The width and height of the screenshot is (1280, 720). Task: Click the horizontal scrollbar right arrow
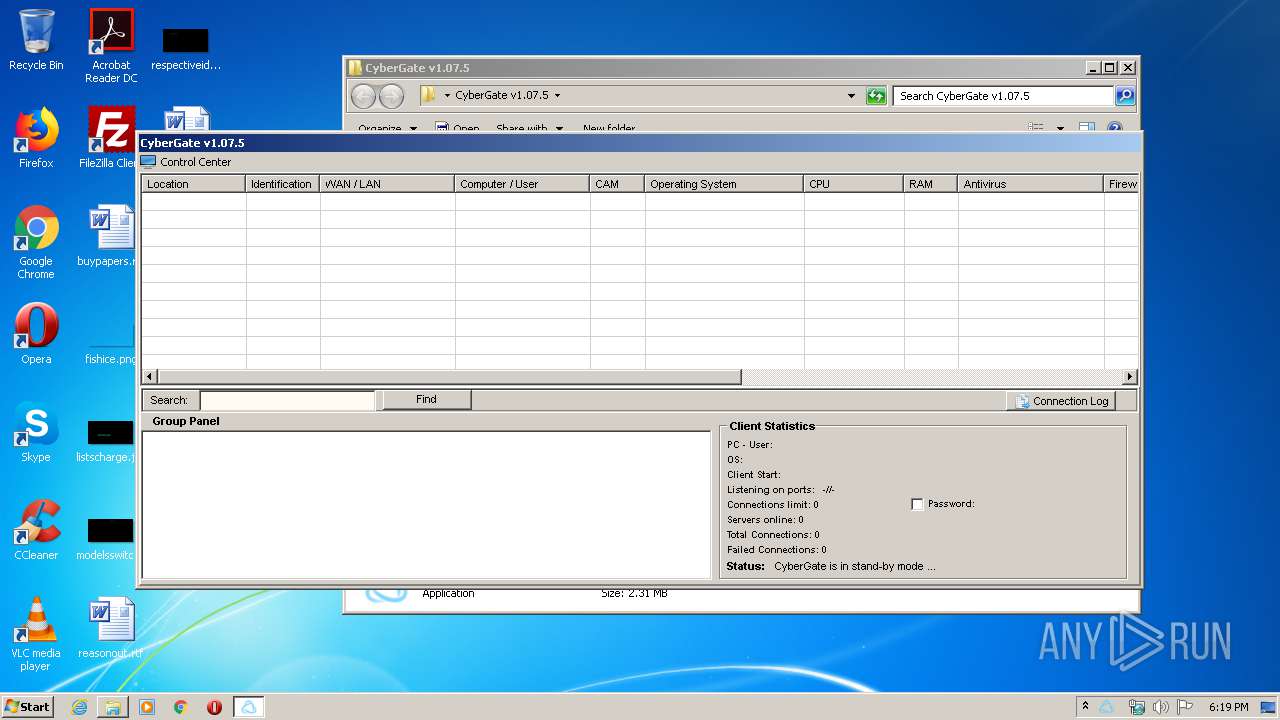pos(1130,377)
